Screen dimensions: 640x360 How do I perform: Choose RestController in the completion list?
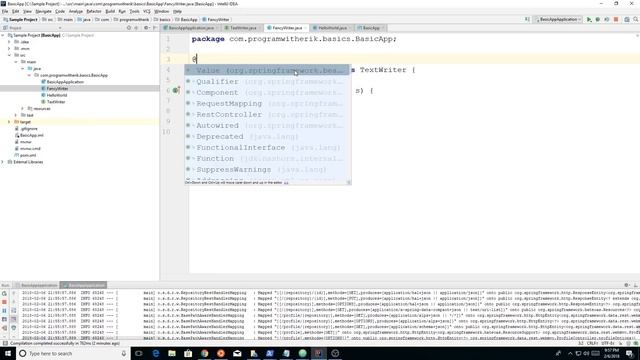[x=267, y=115]
